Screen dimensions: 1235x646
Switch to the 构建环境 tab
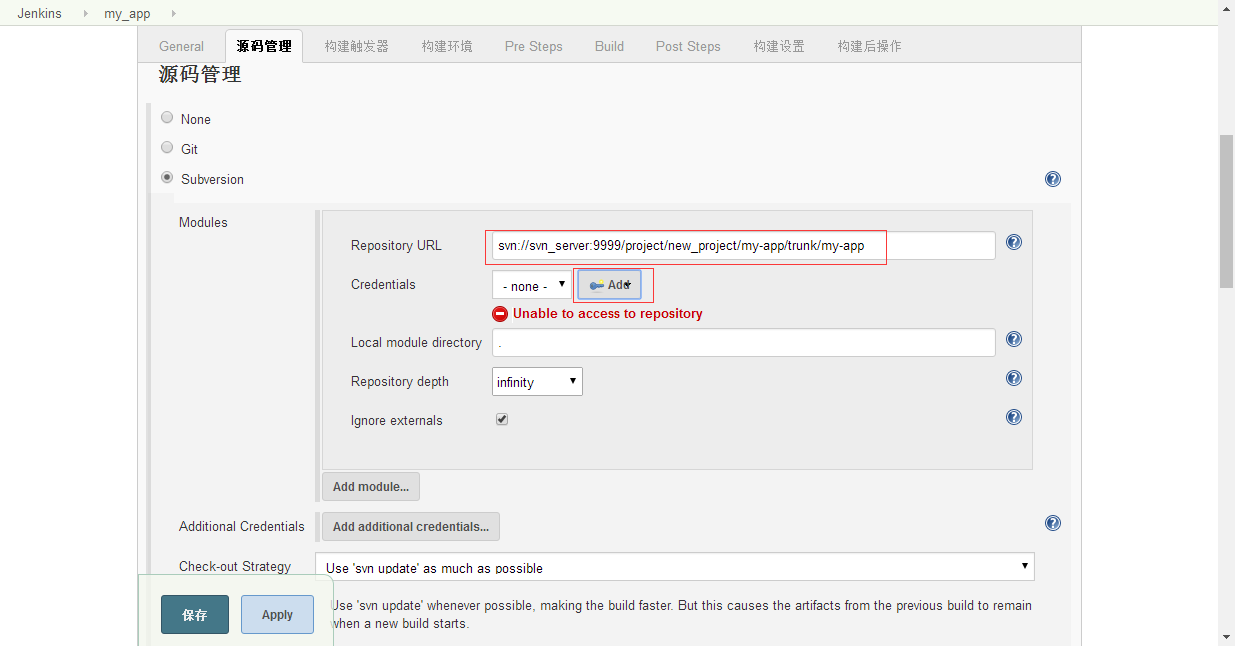coord(447,46)
